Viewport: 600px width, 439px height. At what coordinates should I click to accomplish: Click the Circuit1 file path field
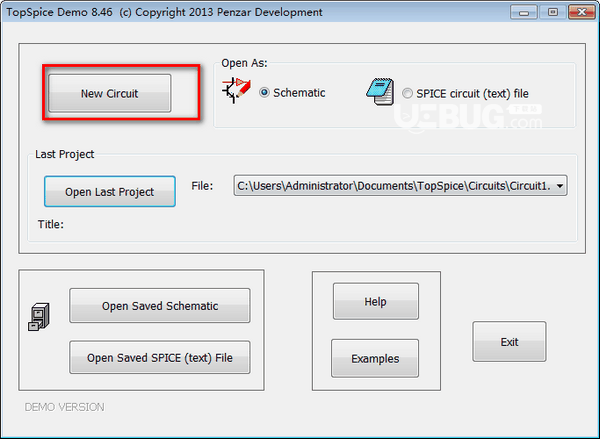tap(400, 186)
